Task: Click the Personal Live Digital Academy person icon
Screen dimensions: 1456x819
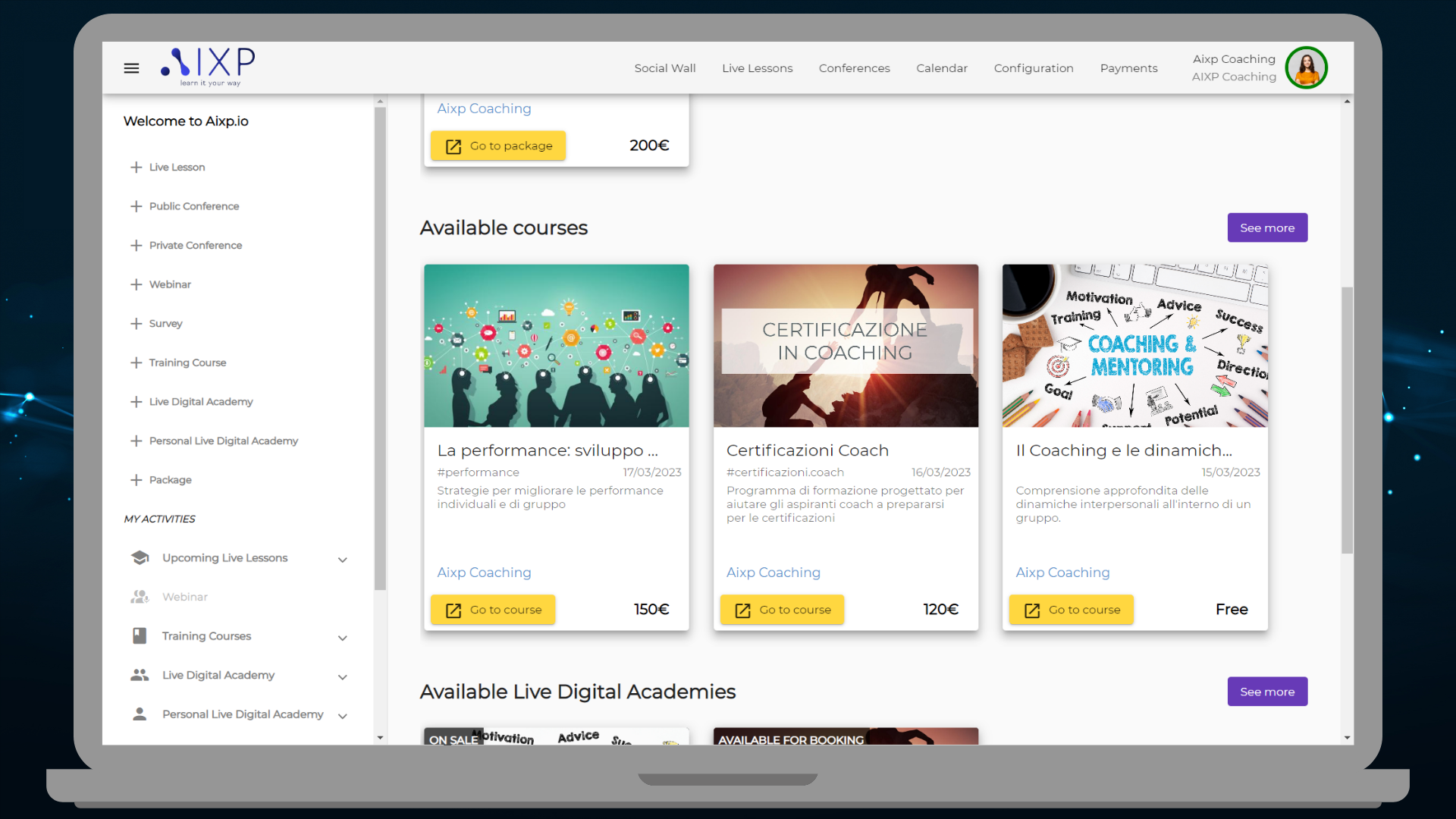Action: (140, 714)
